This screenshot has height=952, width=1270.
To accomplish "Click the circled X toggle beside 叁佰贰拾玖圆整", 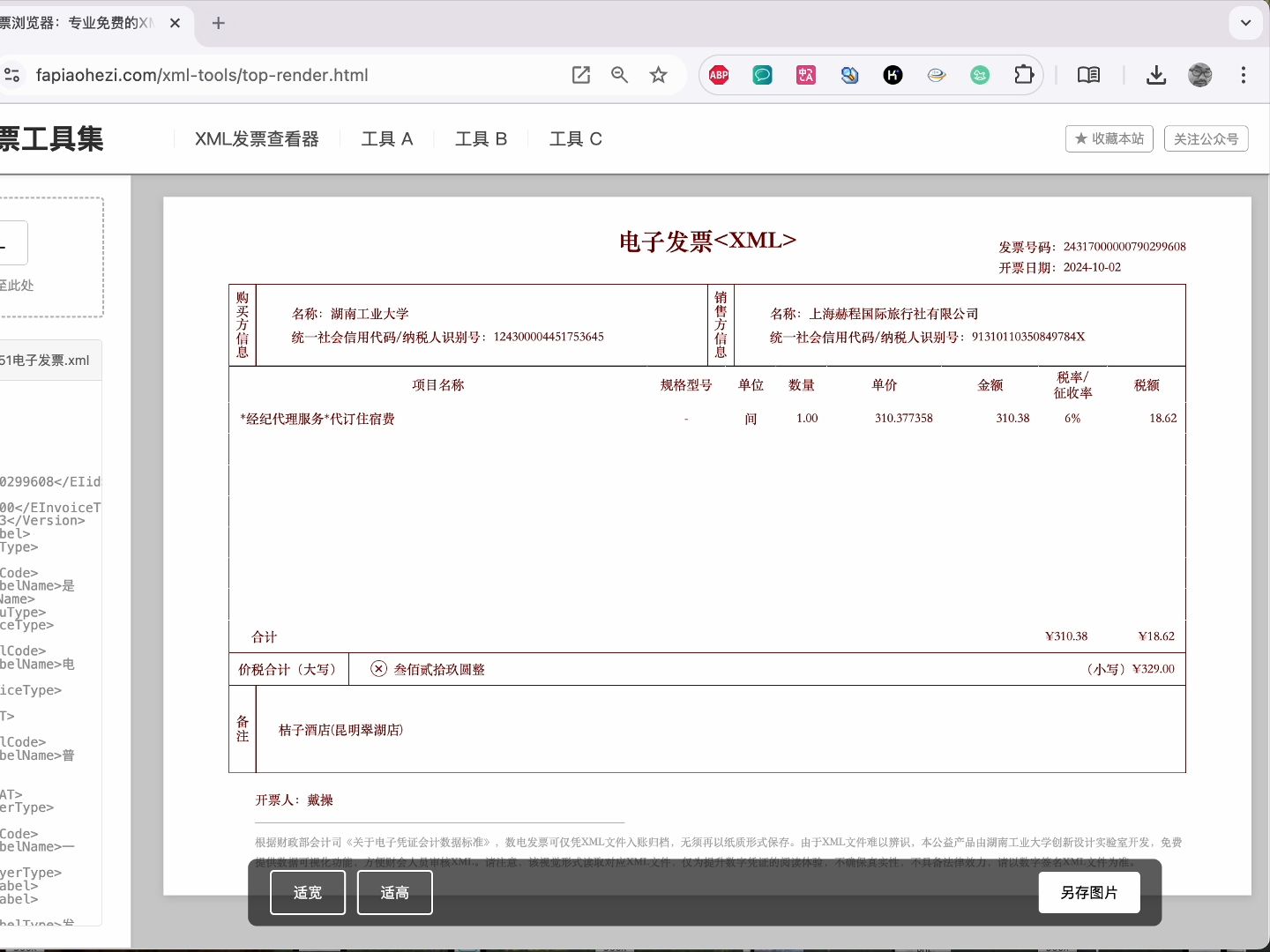I will click(x=377, y=668).
